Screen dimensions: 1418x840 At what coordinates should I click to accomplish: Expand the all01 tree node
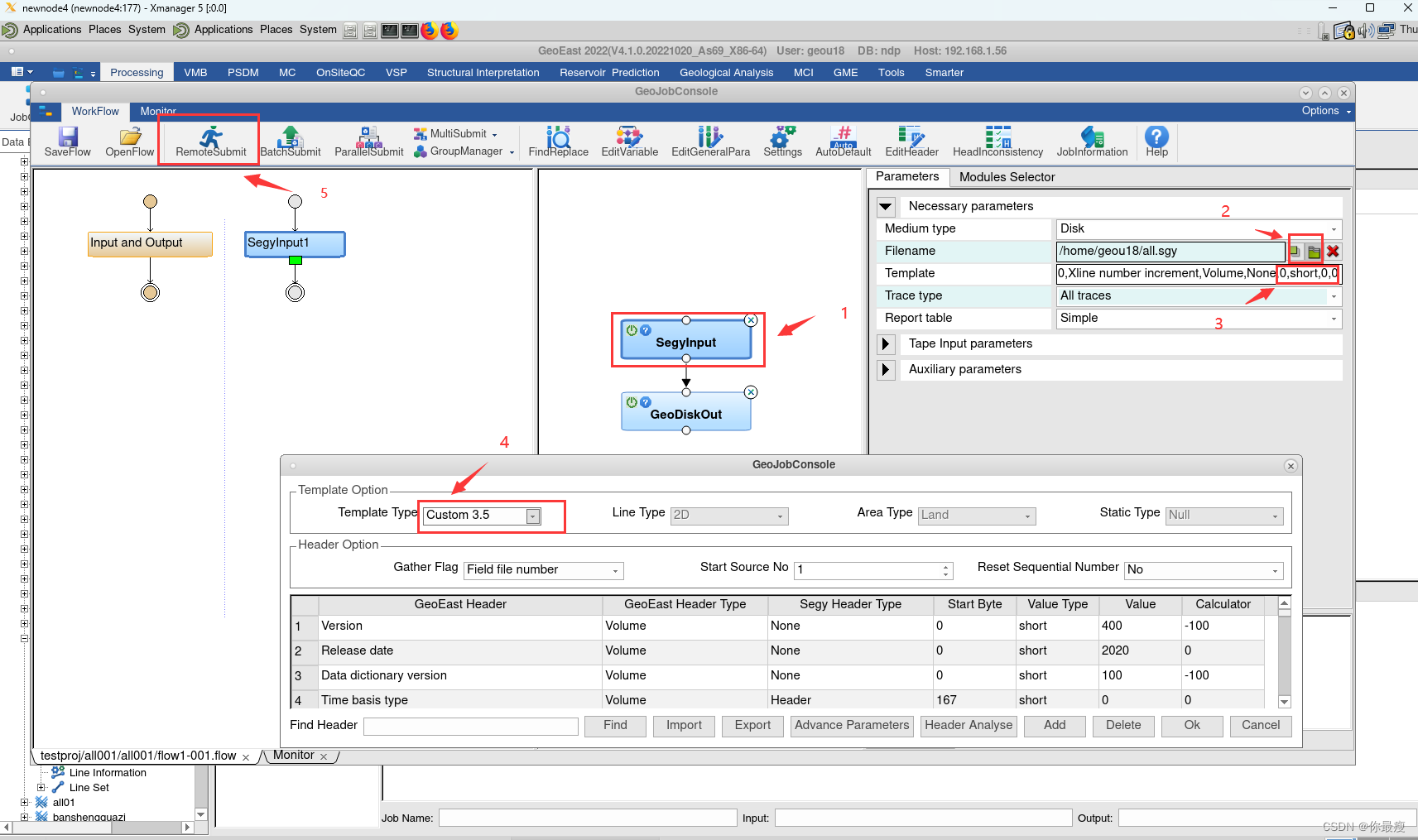[x=24, y=802]
